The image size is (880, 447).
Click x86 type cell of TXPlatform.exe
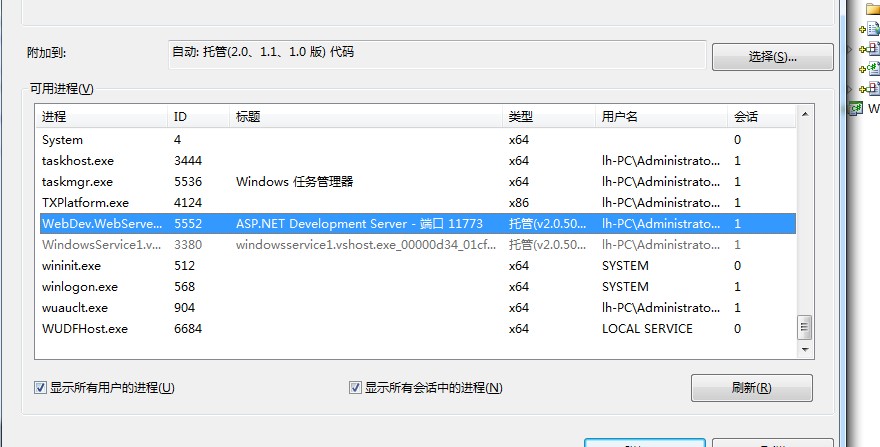pyautogui.click(x=519, y=203)
